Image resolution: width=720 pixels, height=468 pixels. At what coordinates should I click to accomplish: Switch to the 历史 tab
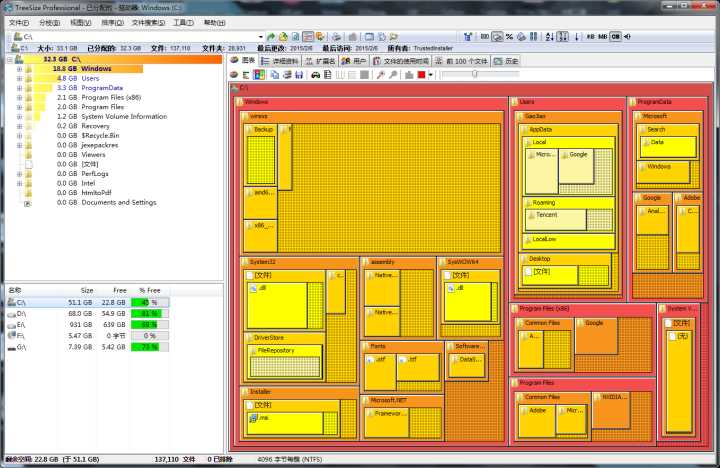click(506, 61)
